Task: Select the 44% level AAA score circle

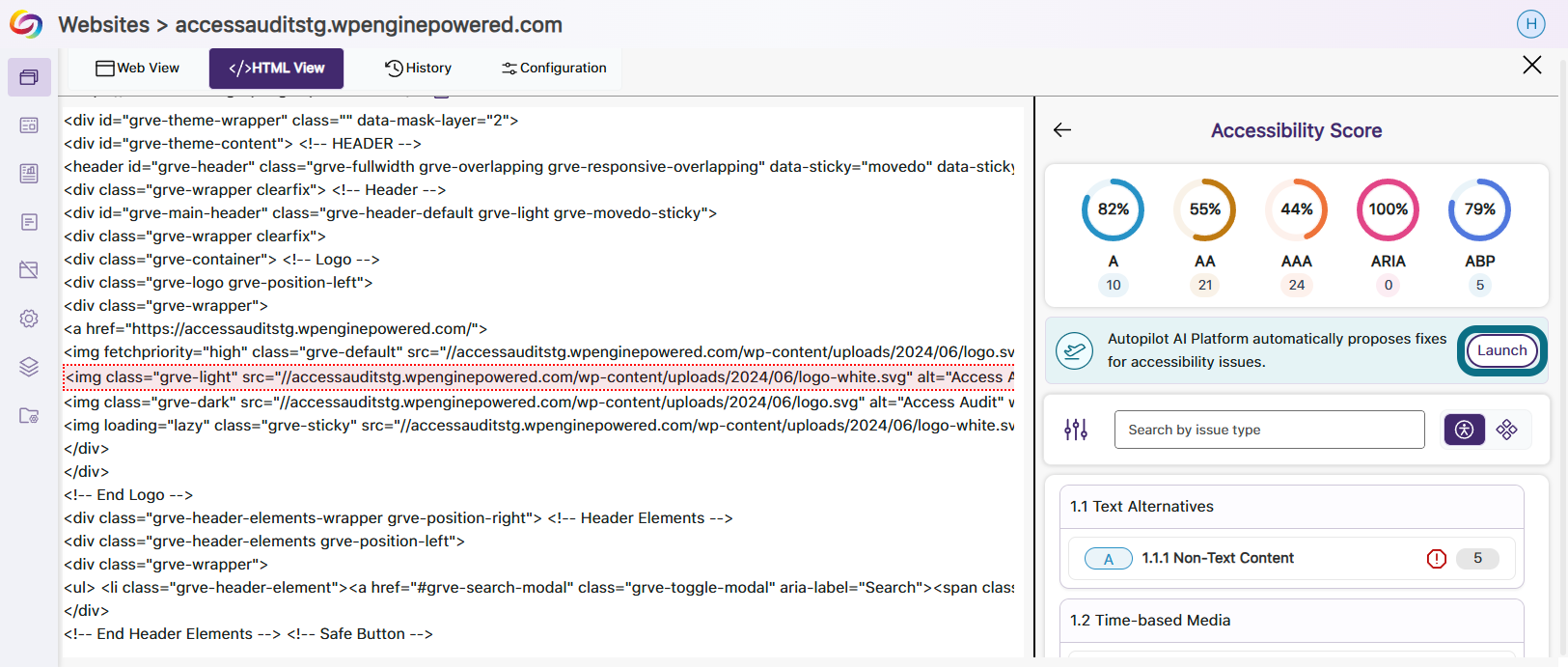Action: coord(1296,209)
